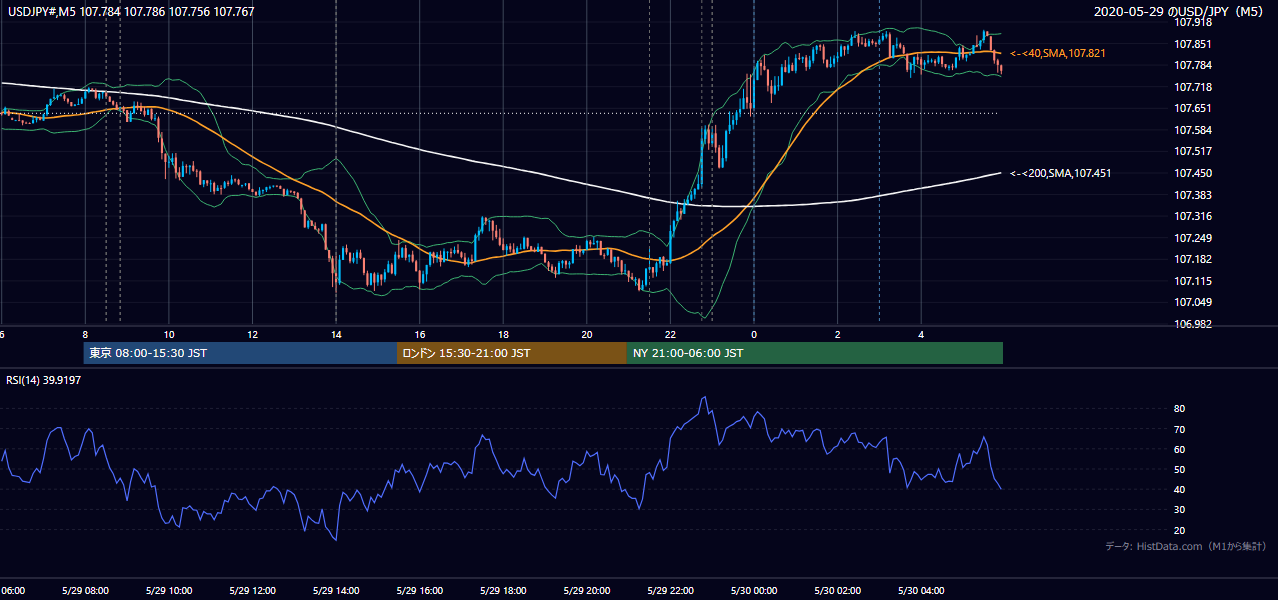Click the 5/30 04:00 date label

tap(920, 591)
